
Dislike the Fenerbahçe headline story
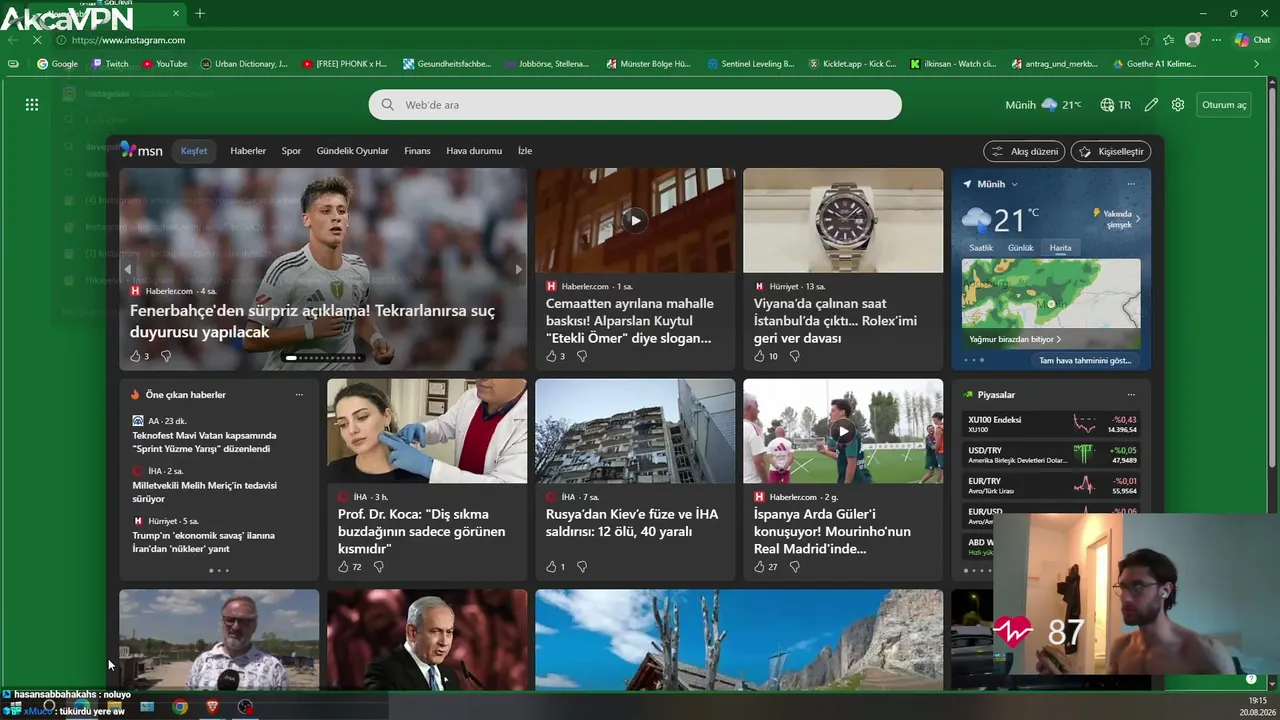[x=166, y=356]
